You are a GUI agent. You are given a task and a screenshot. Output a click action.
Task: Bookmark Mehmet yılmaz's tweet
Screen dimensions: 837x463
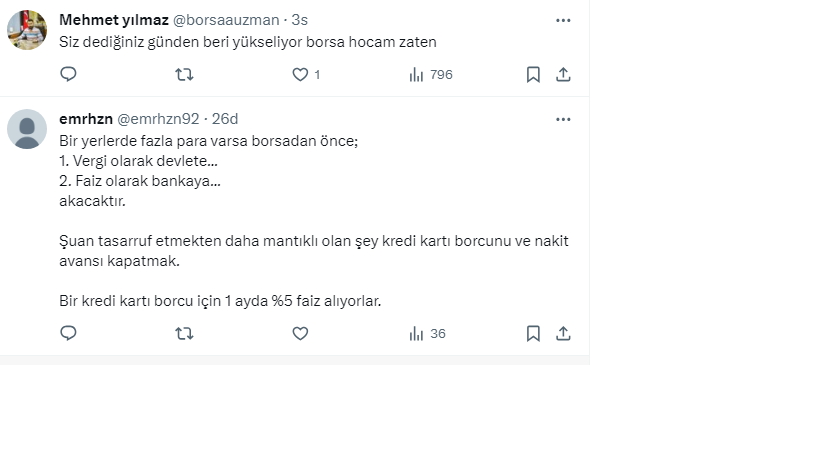(534, 75)
